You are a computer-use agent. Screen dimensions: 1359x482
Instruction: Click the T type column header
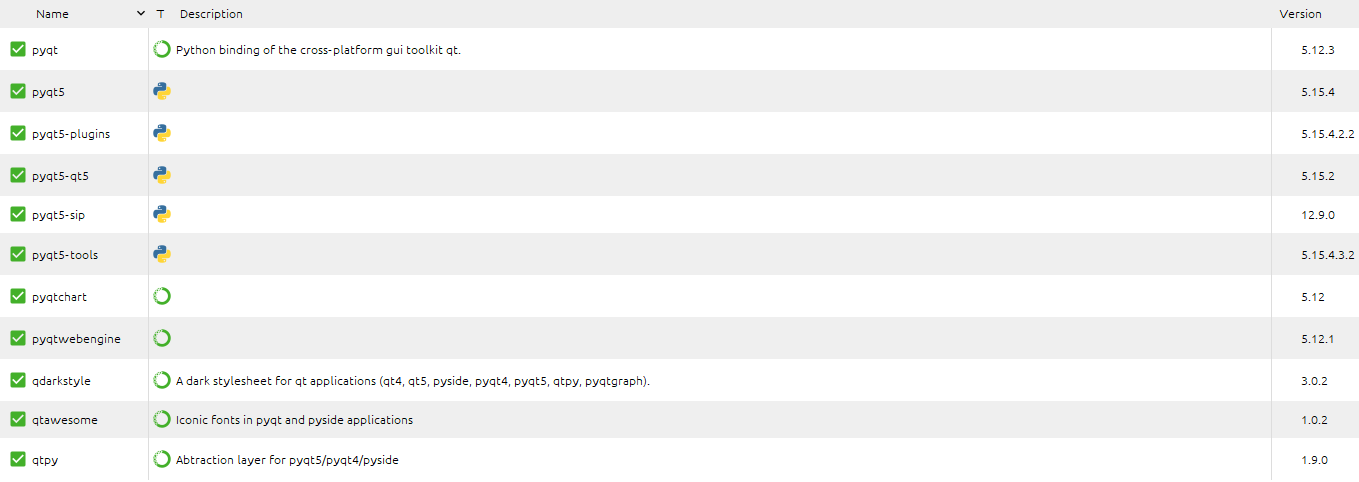(161, 14)
